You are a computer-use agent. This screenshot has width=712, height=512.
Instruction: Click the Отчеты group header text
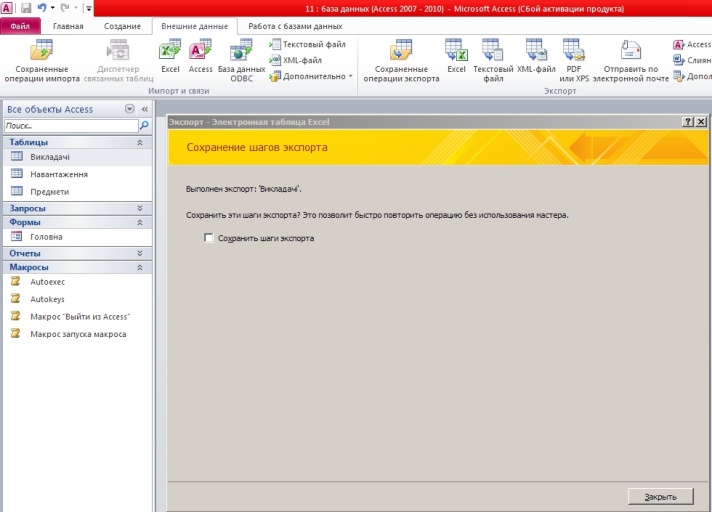point(25,253)
